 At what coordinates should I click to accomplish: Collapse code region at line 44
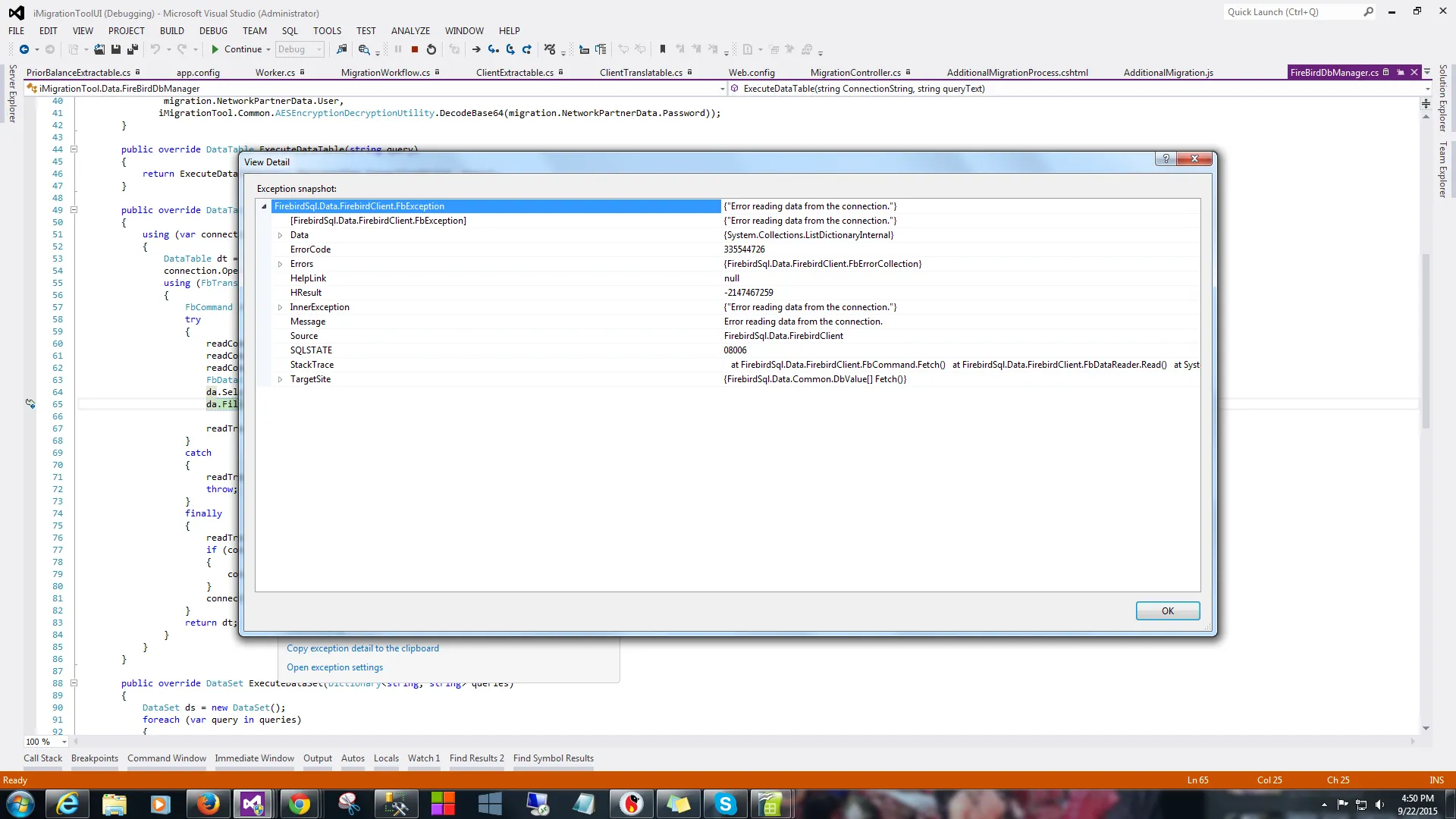point(74,149)
